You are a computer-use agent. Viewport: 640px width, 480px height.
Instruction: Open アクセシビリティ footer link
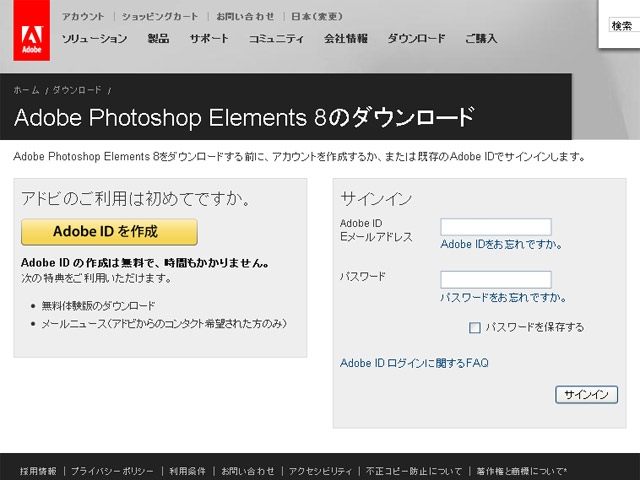point(320,471)
